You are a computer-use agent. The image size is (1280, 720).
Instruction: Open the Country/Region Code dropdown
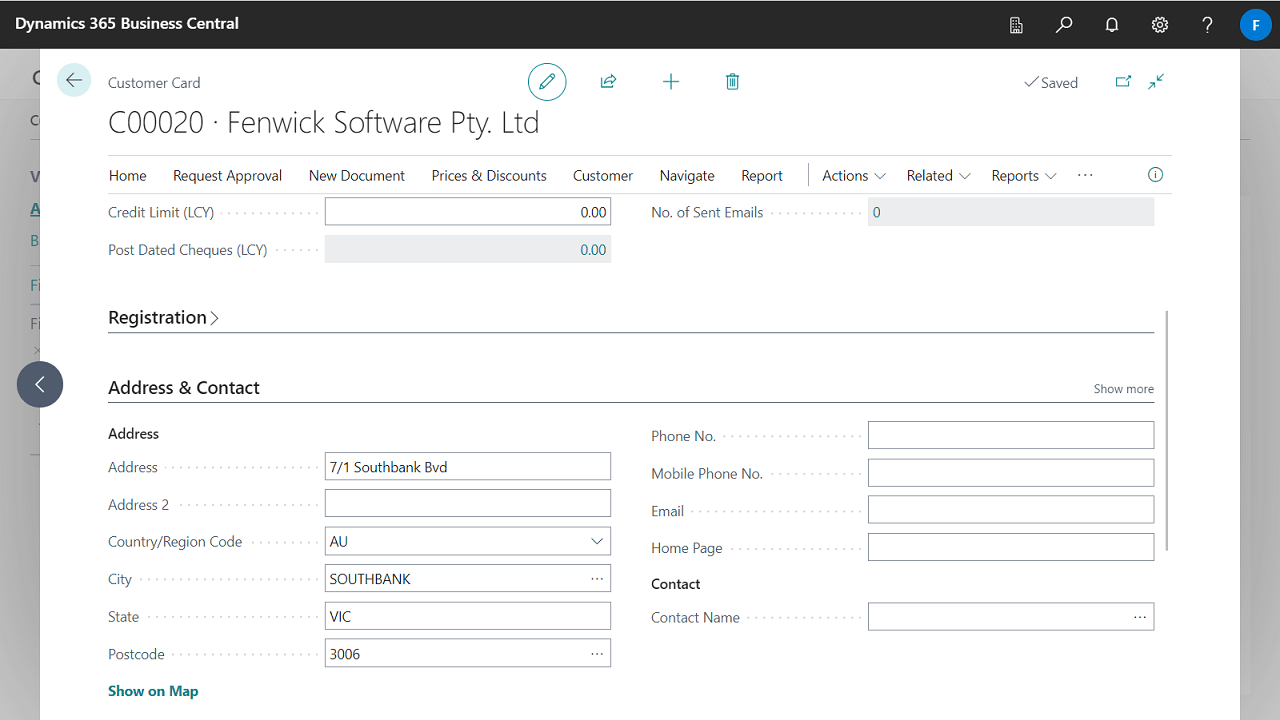597,541
